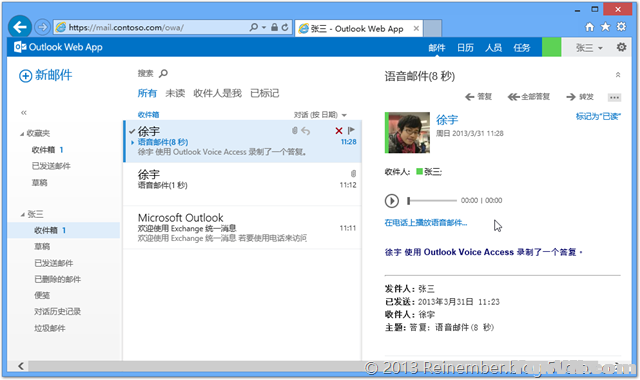The width and height of the screenshot is (640, 380).
Task: Click the horizontal scrollbar left arrow
Action: [21, 366]
